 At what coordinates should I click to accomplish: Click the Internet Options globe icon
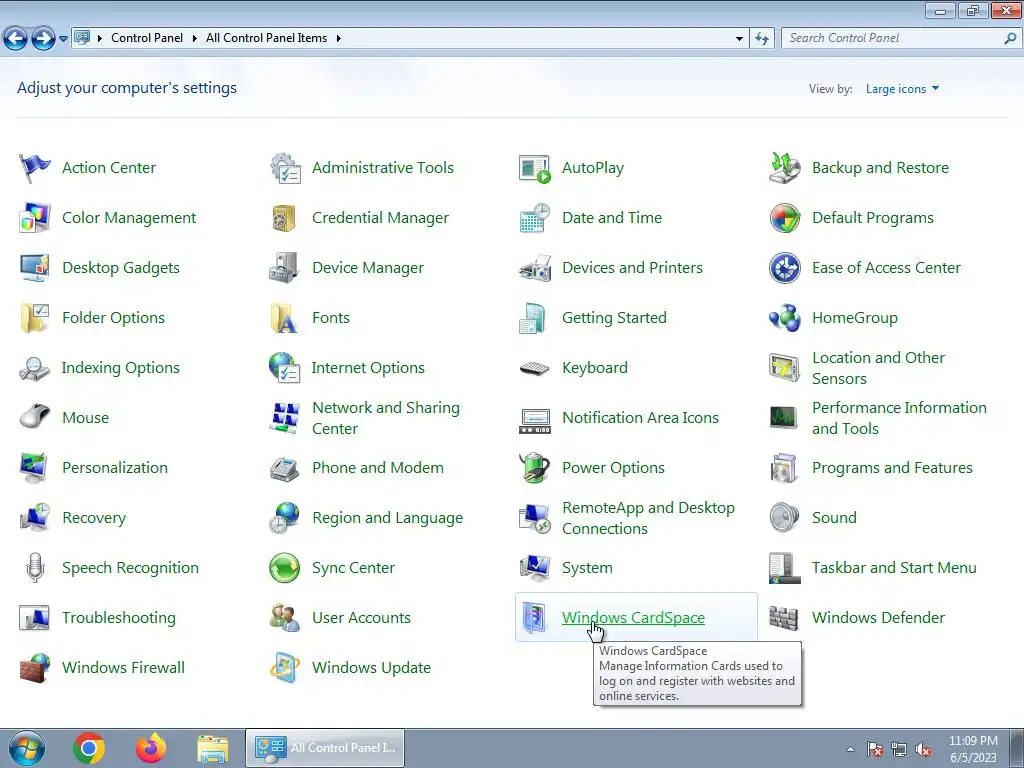pos(285,368)
